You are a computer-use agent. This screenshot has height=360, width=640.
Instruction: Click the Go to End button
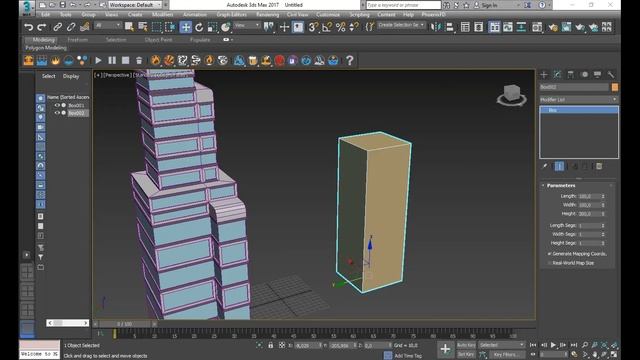tap(573, 345)
